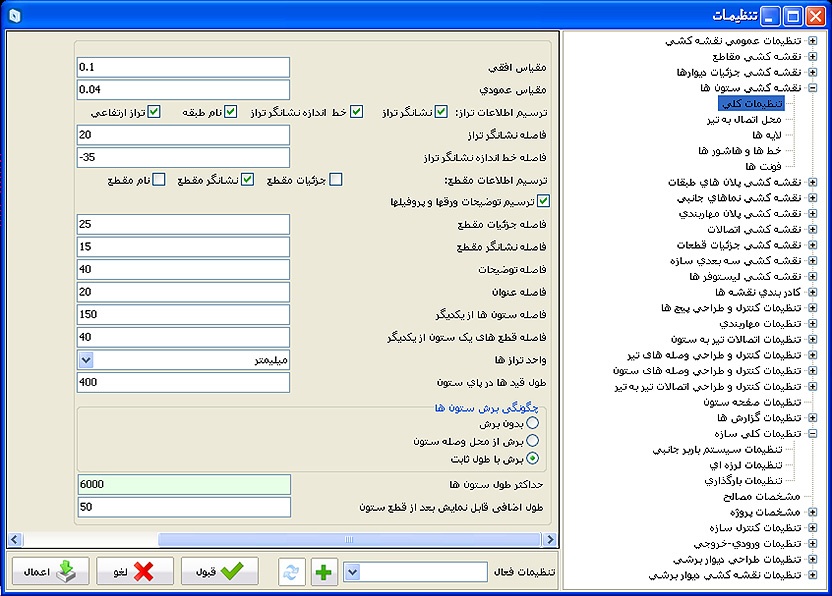Click the blue refresh arrows icon
832x596 pixels.
(x=292, y=571)
